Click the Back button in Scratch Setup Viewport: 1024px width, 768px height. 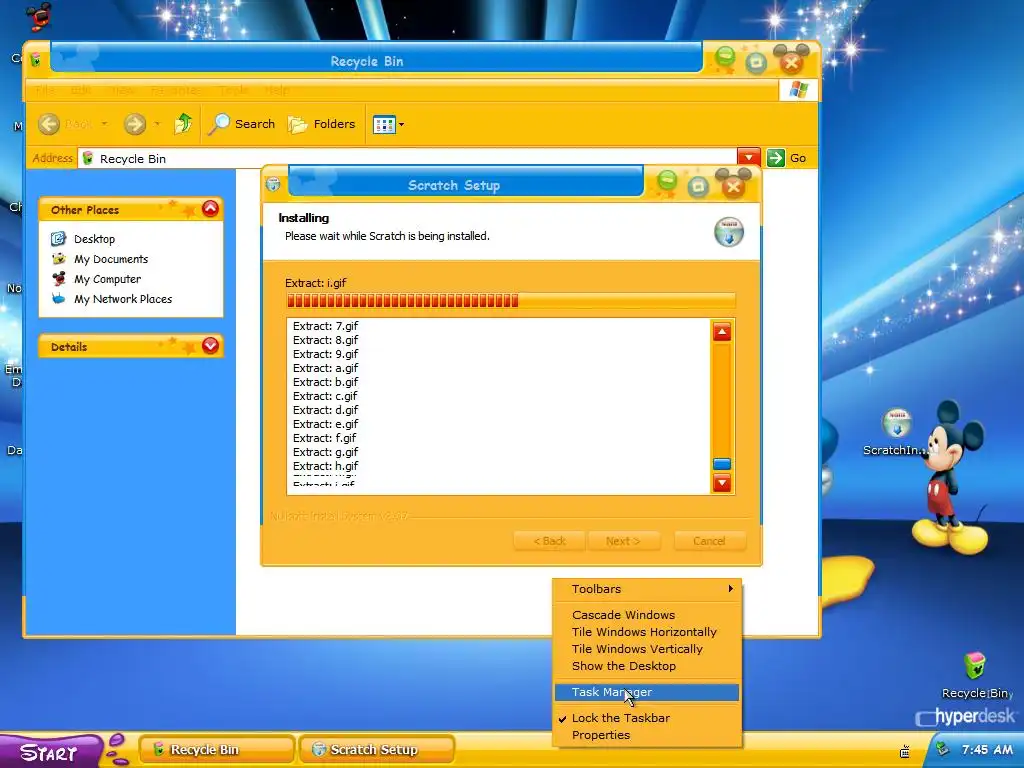click(x=549, y=541)
